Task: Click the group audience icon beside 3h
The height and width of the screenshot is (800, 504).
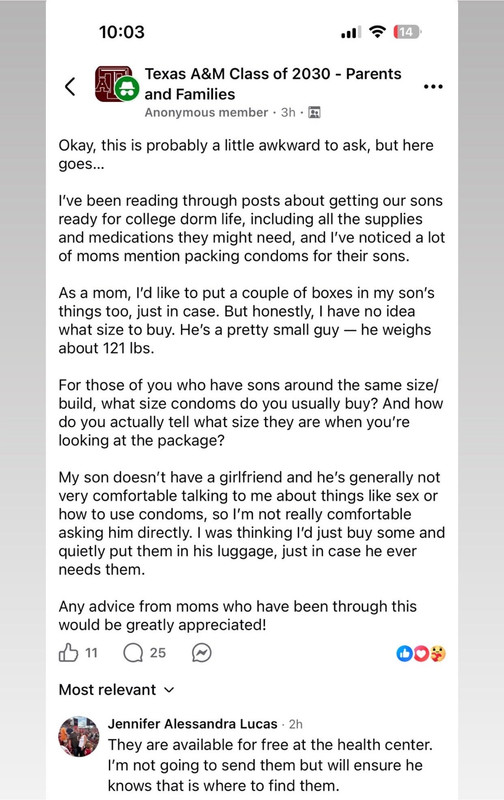Action: pos(315,112)
